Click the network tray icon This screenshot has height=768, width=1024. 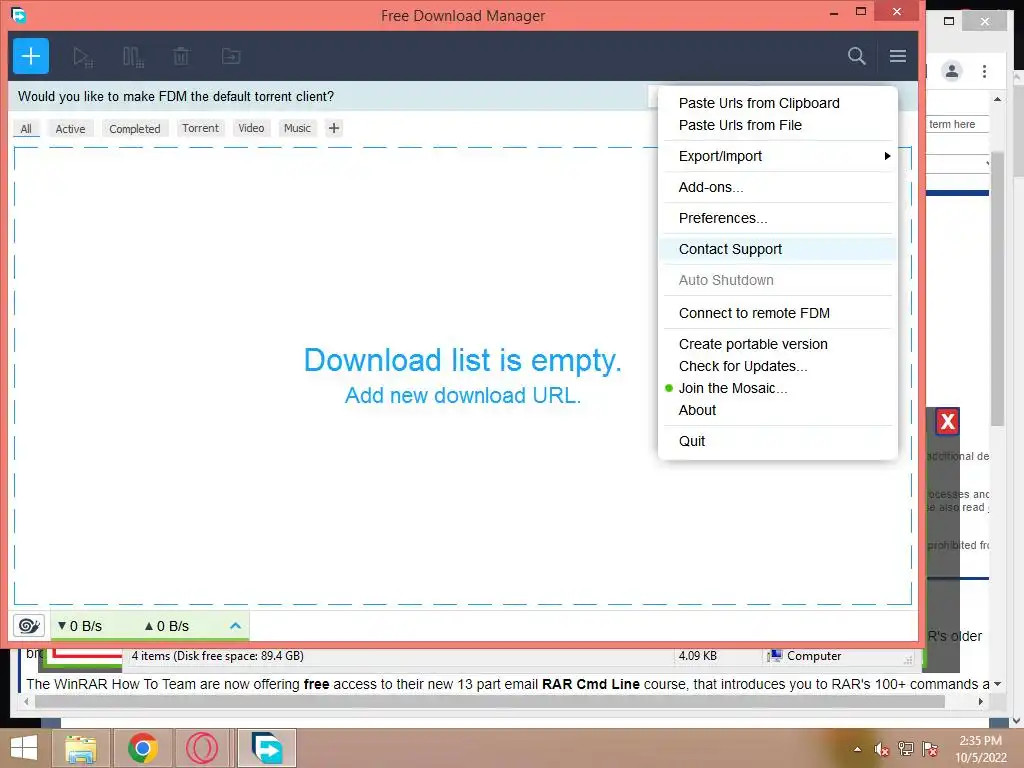point(906,749)
